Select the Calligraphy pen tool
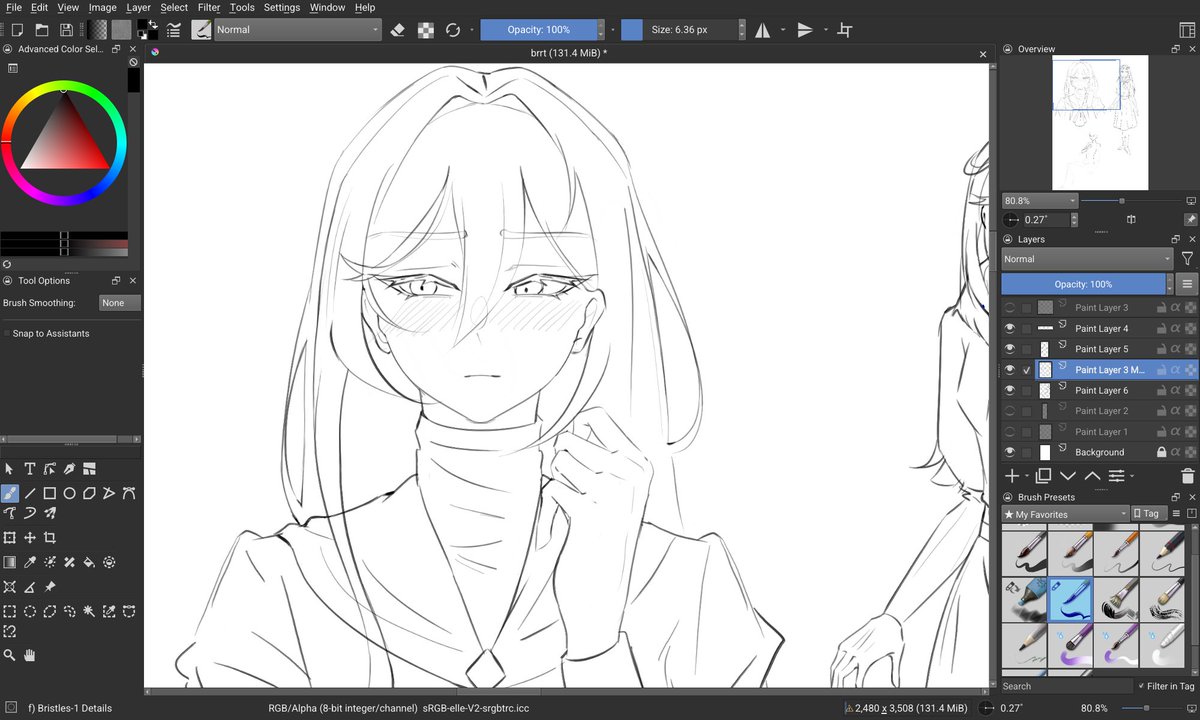The image size is (1200, 720). [69, 468]
